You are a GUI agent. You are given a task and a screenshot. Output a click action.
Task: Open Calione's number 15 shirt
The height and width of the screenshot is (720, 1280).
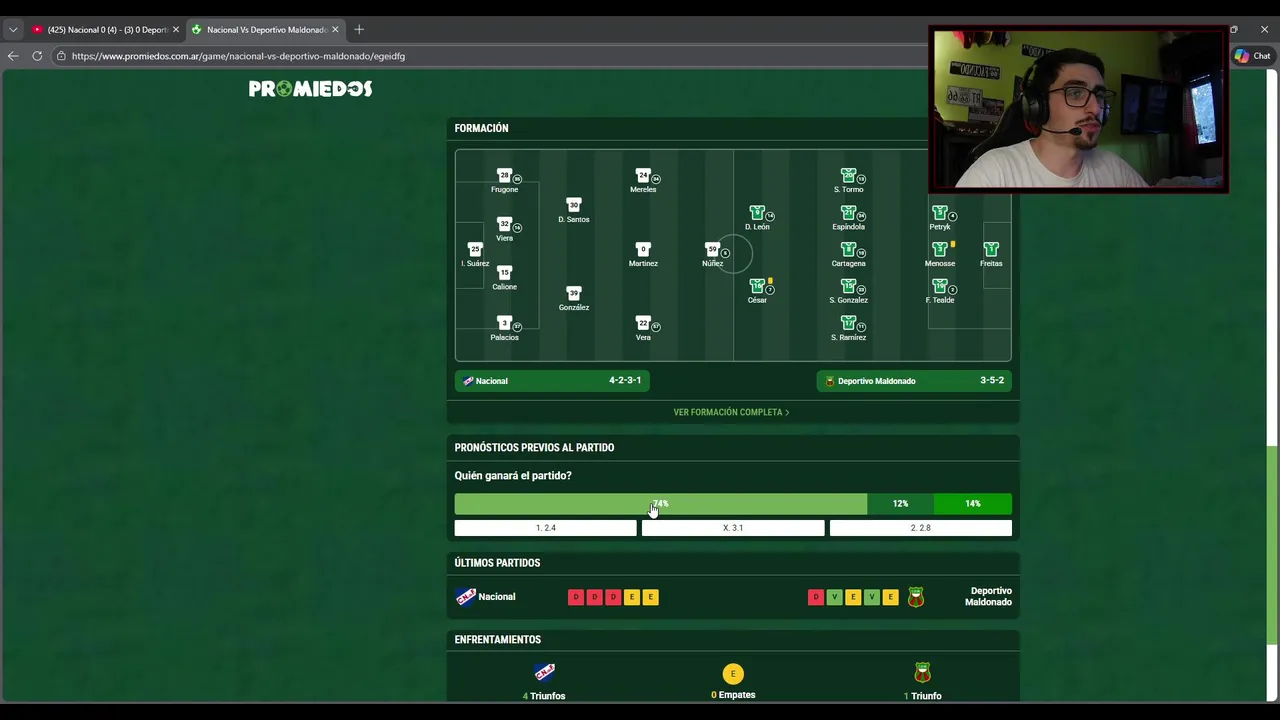pyautogui.click(x=504, y=273)
